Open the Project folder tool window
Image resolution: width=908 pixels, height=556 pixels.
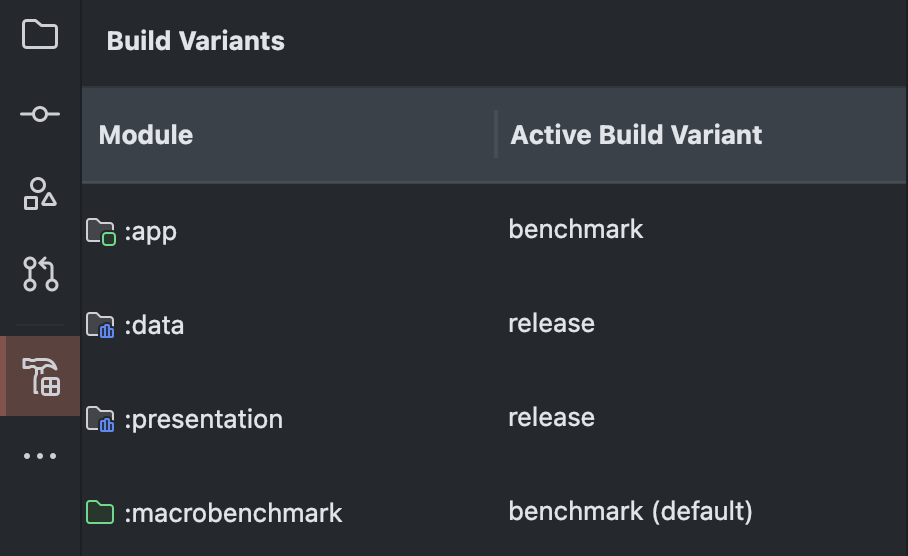[x=40, y=35]
